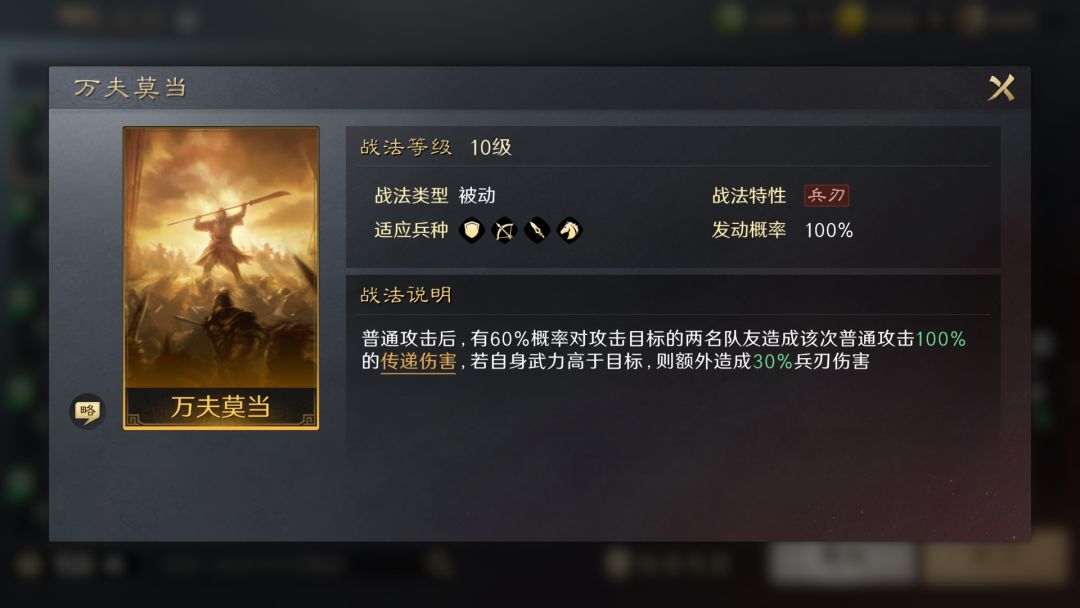The width and height of the screenshot is (1080, 608).
Task: Click the 战法说明 section header
Action: (406, 295)
